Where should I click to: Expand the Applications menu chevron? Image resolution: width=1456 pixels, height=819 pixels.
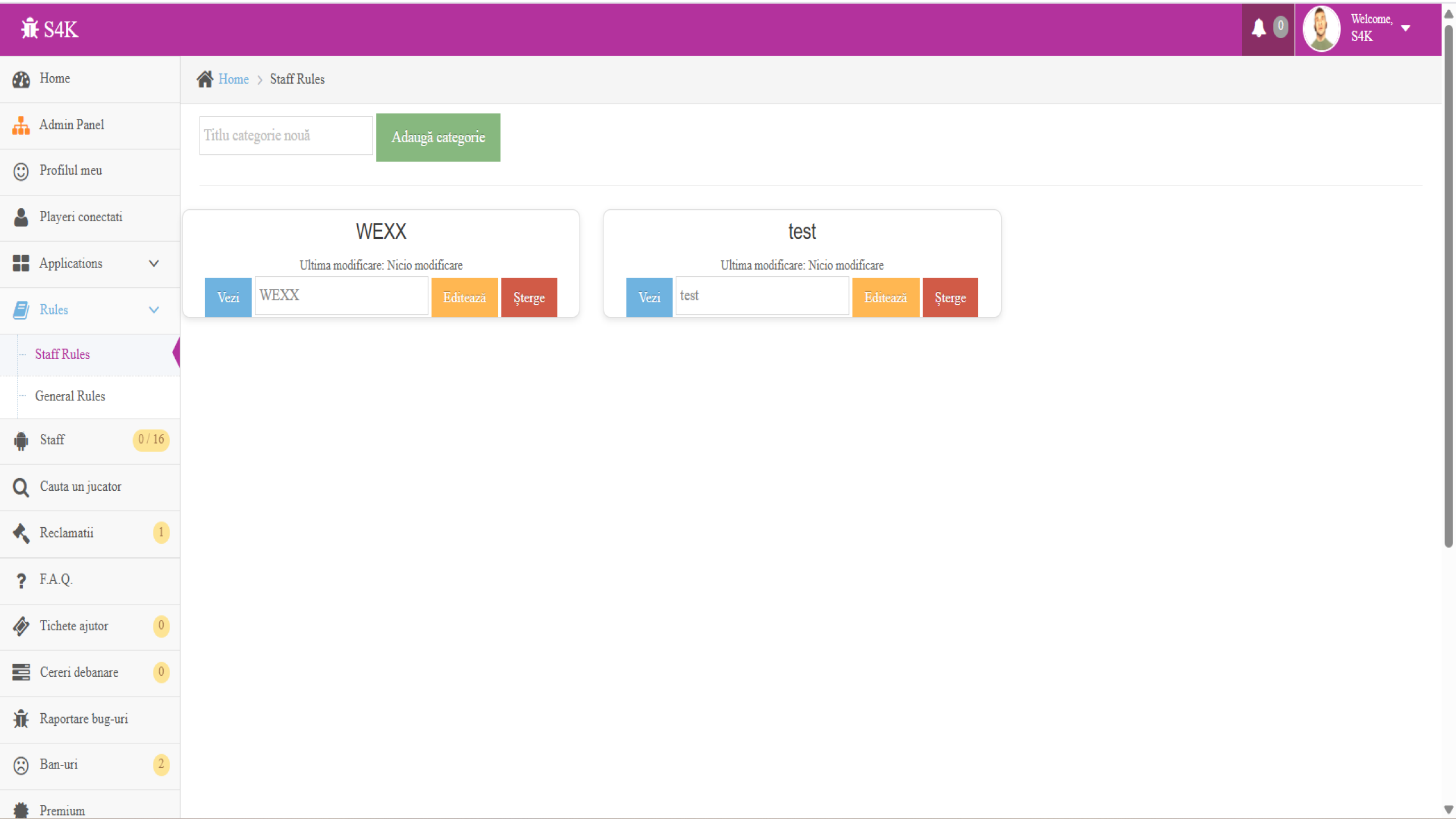tap(154, 263)
